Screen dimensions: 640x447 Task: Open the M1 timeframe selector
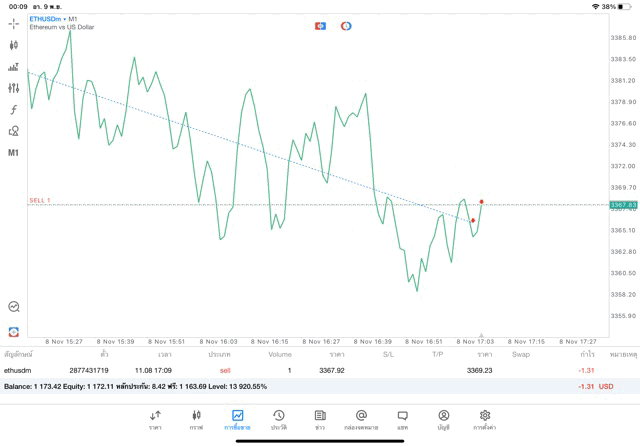[x=14, y=153]
